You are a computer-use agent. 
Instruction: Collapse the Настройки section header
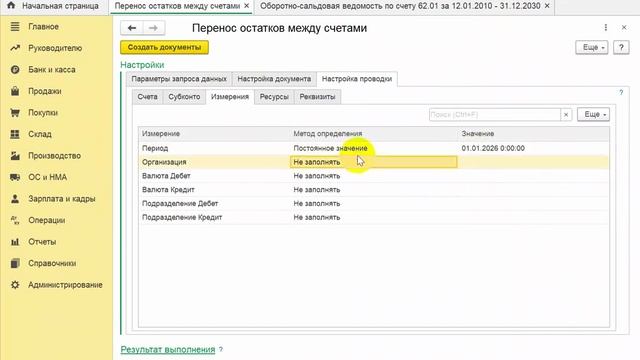[142, 65]
